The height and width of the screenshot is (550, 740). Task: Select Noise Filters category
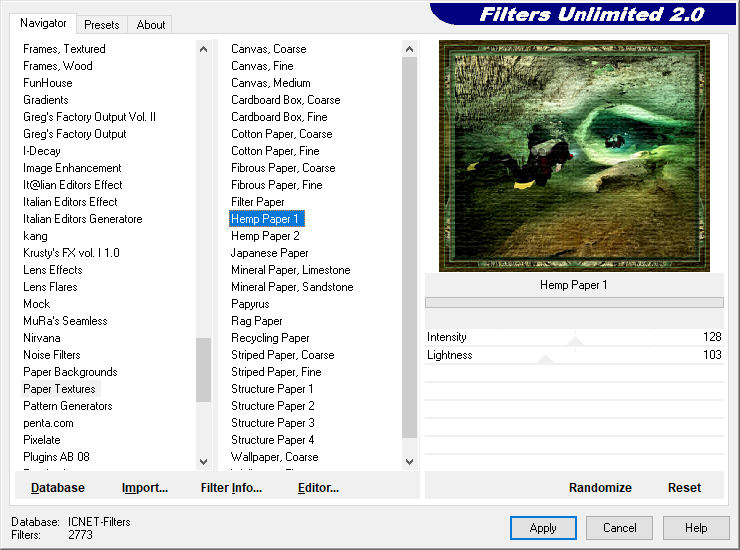pyautogui.click(x=51, y=355)
